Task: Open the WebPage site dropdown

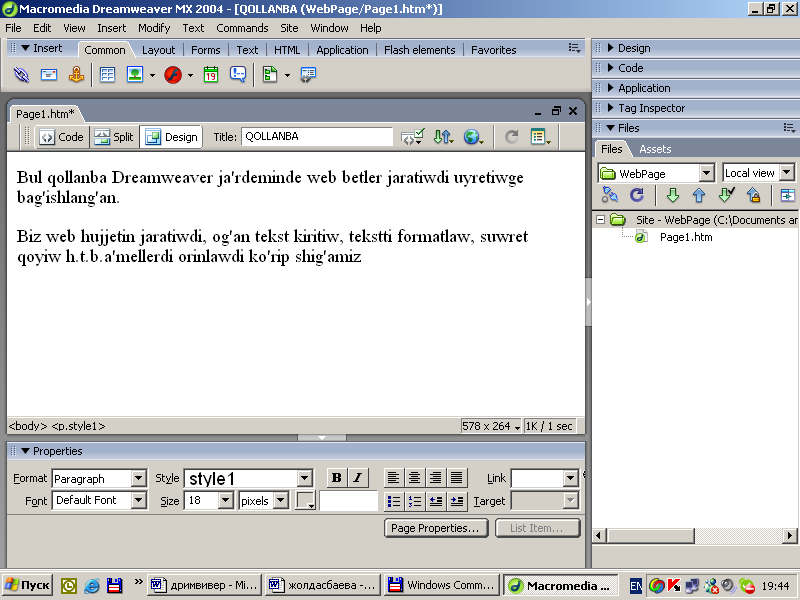Action: (x=706, y=173)
